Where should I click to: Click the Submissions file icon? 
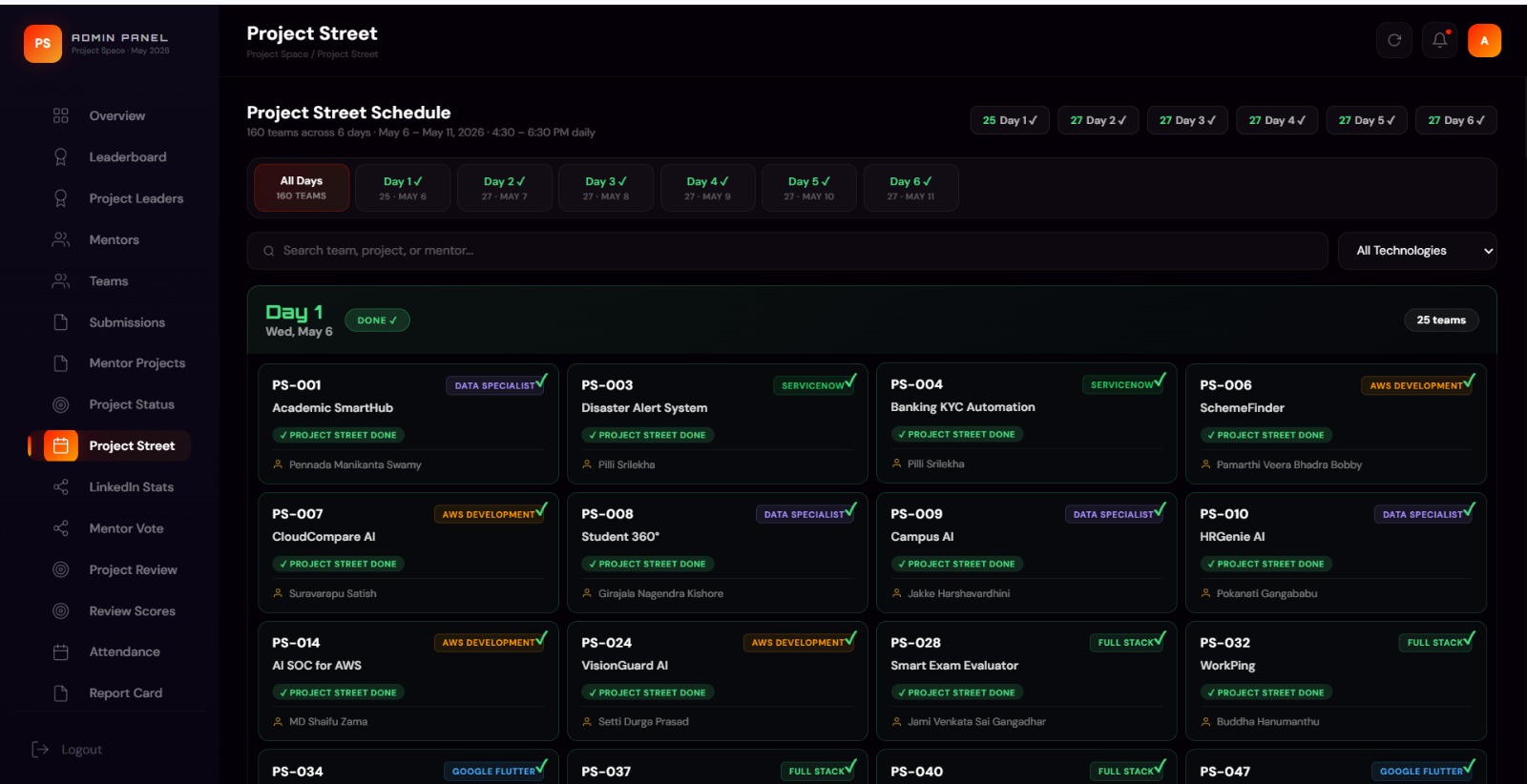(61, 322)
